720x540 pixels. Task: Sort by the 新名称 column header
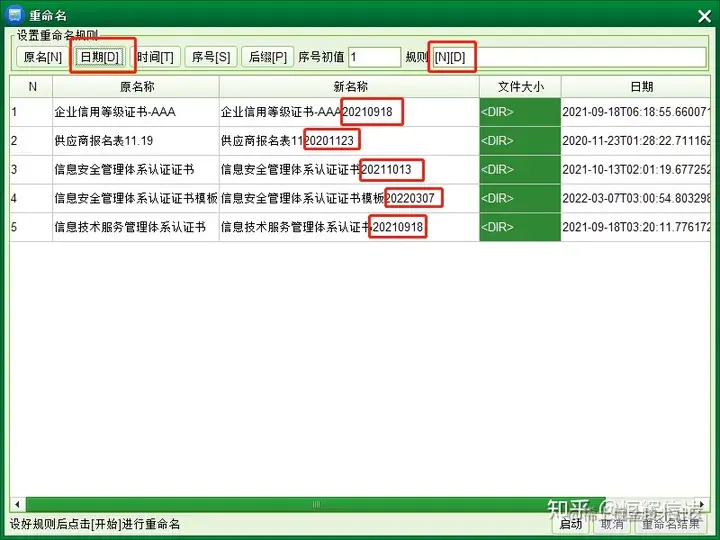350,87
